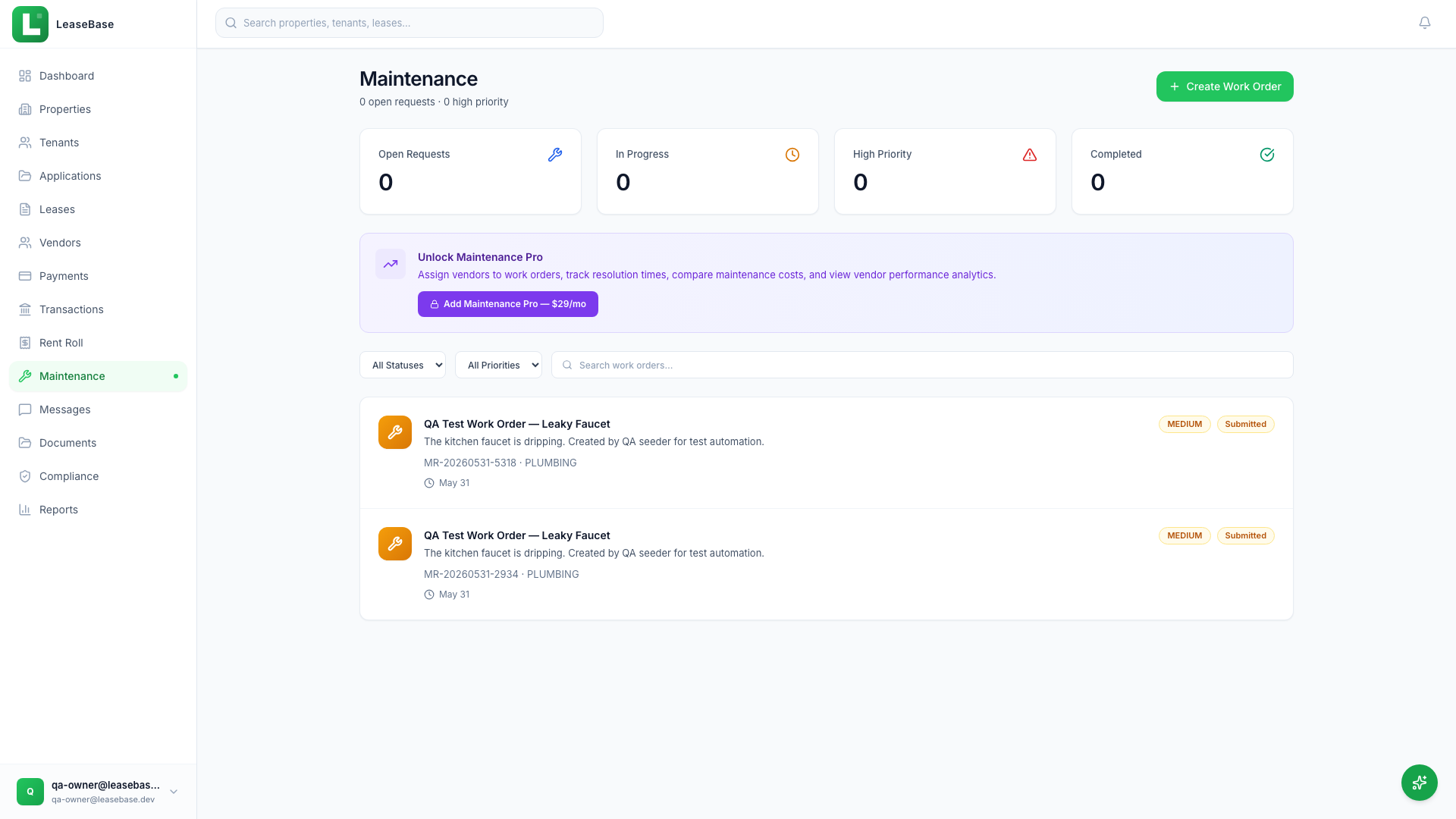Click the warning triangle in High Priority card
The width and height of the screenshot is (1456, 819).
1030,155
